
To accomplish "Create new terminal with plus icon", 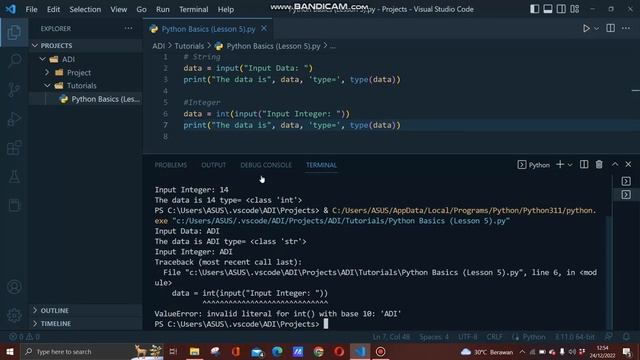I will (x=560, y=164).
